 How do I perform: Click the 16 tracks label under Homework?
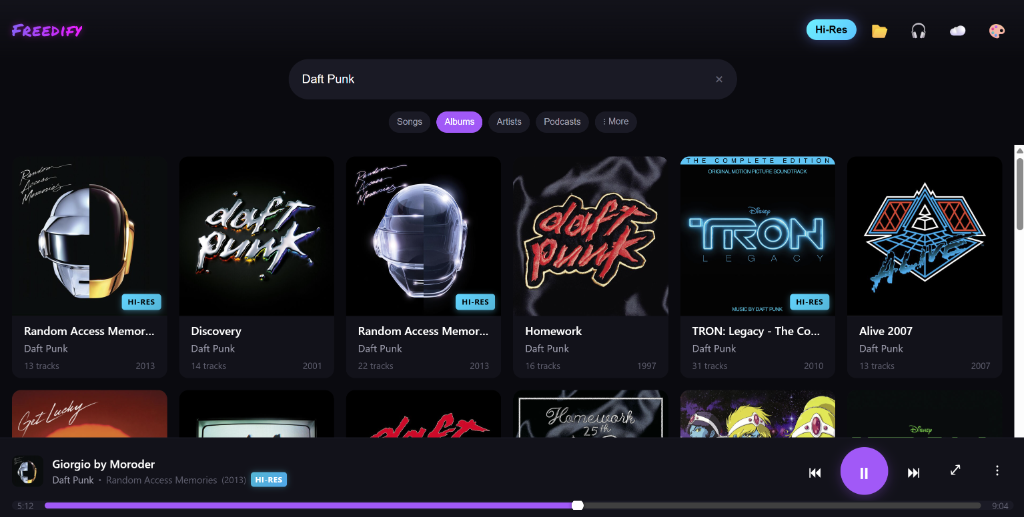(543, 366)
